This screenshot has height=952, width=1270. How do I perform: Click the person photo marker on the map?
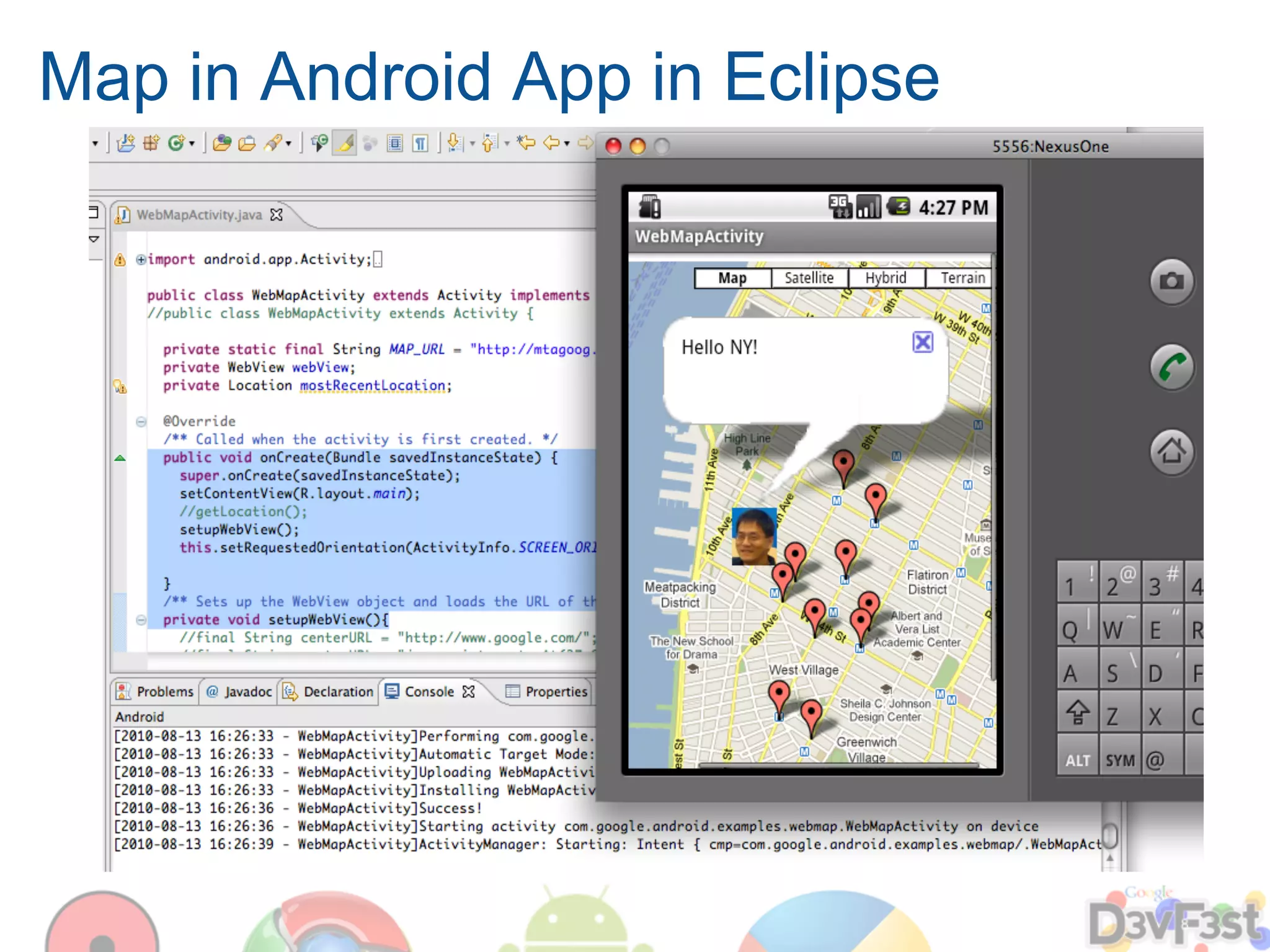click(754, 537)
